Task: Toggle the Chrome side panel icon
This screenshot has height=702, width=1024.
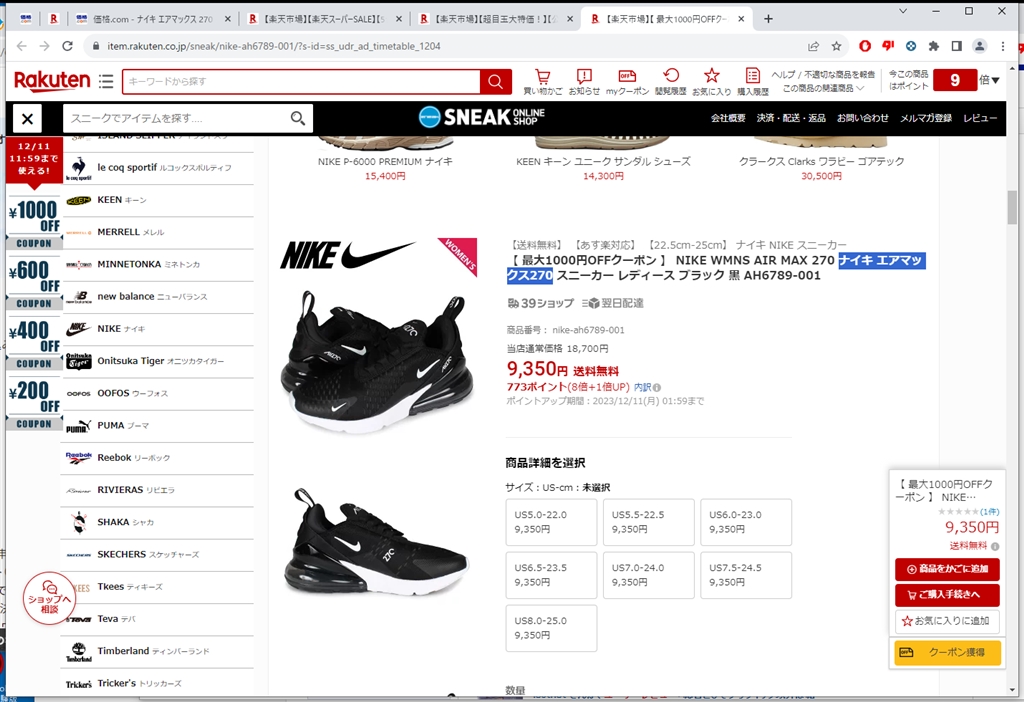Action: click(957, 46)
